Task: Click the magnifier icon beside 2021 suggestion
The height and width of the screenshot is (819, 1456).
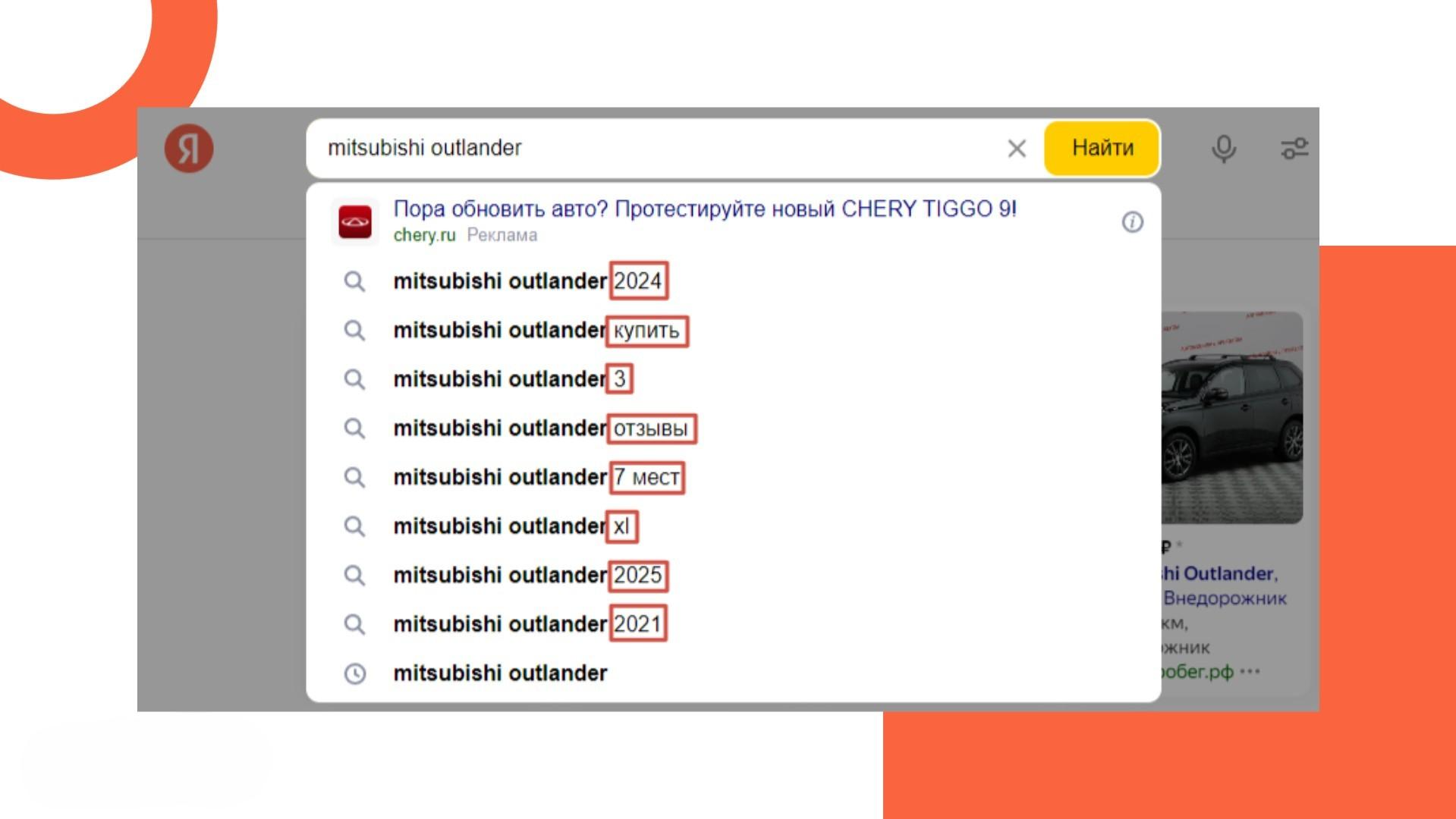Action: [354, 624]
